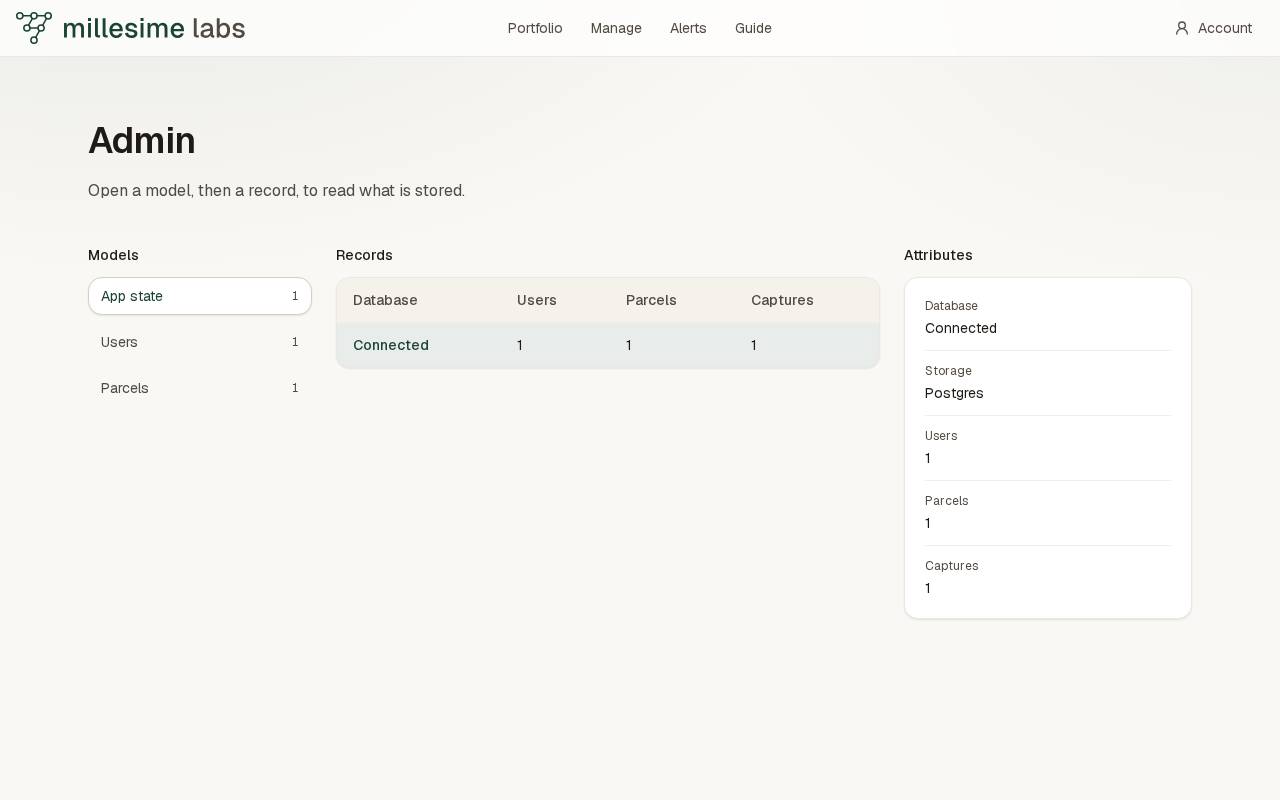The image size is (1280, 800).
Task: Select the Users model in the list
Action: (x=200, y=342)
